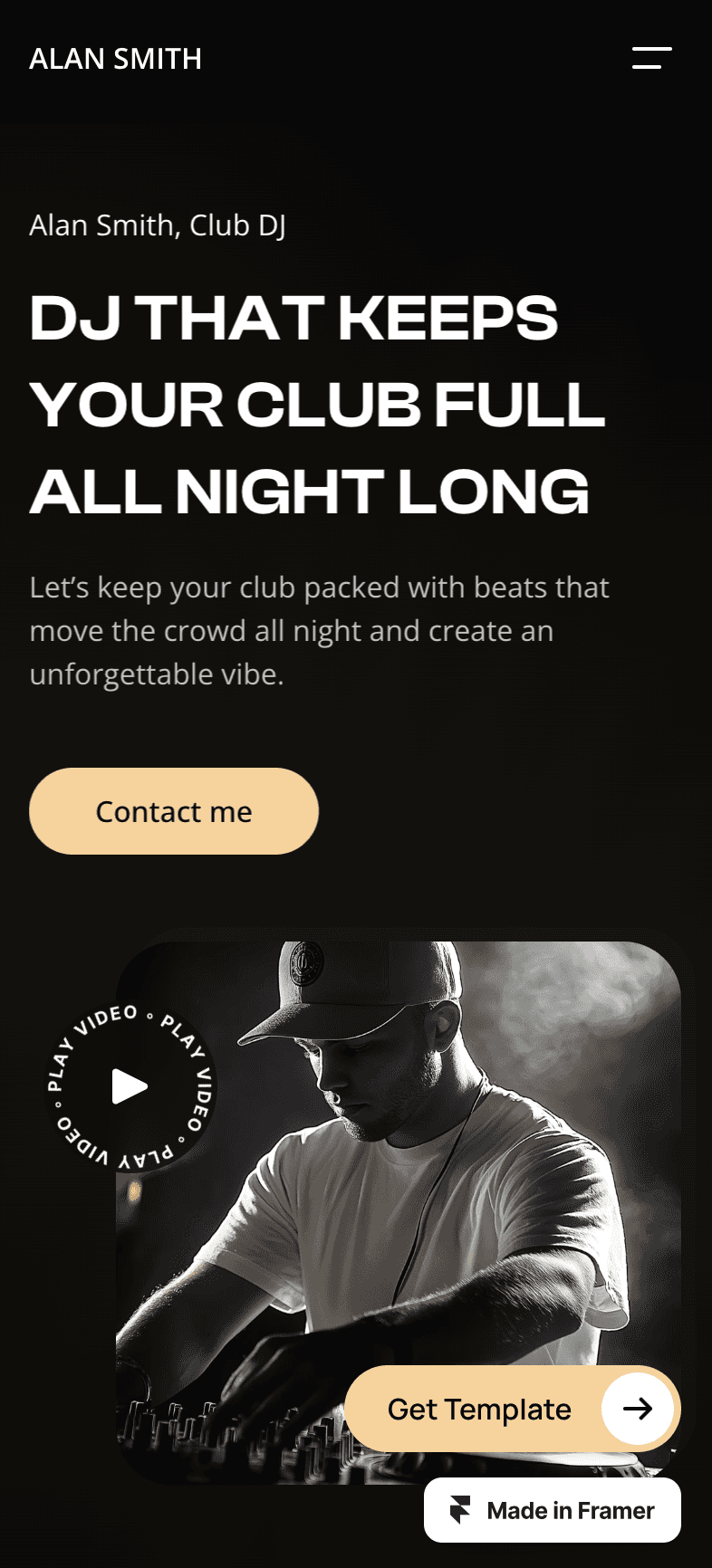Click the white play triangle icon
Viewport: 712px width, 1568px height.
[x=130, y=1086]
